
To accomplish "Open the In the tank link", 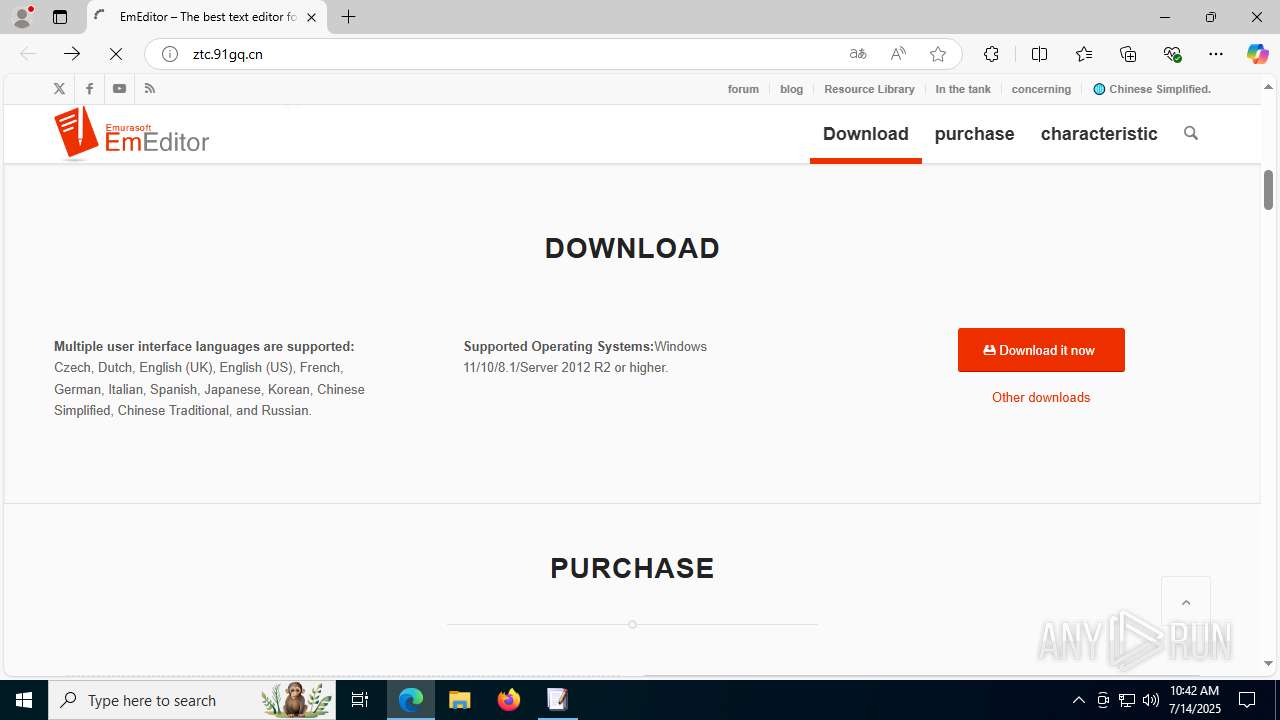I will tap(963, 89).
